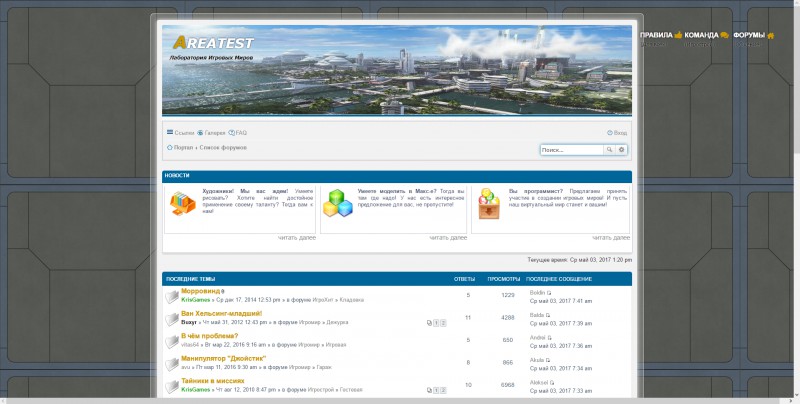Open the ФОРУМЫ menu item
Viewport: 800px width, 404px height.
click(x=749, y=35)
